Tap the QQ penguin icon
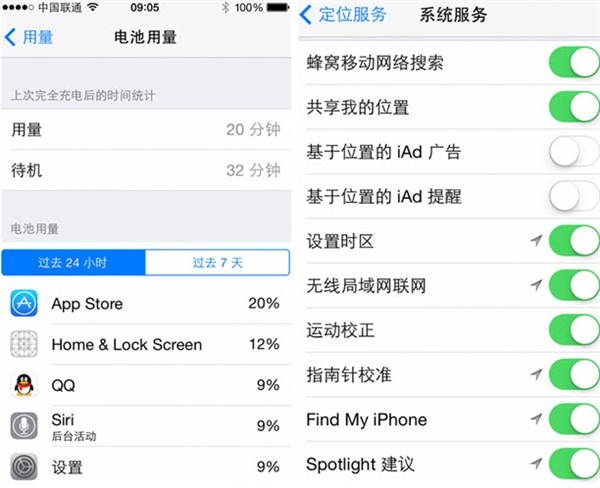The image size is (600, 488). coord(24,385)
